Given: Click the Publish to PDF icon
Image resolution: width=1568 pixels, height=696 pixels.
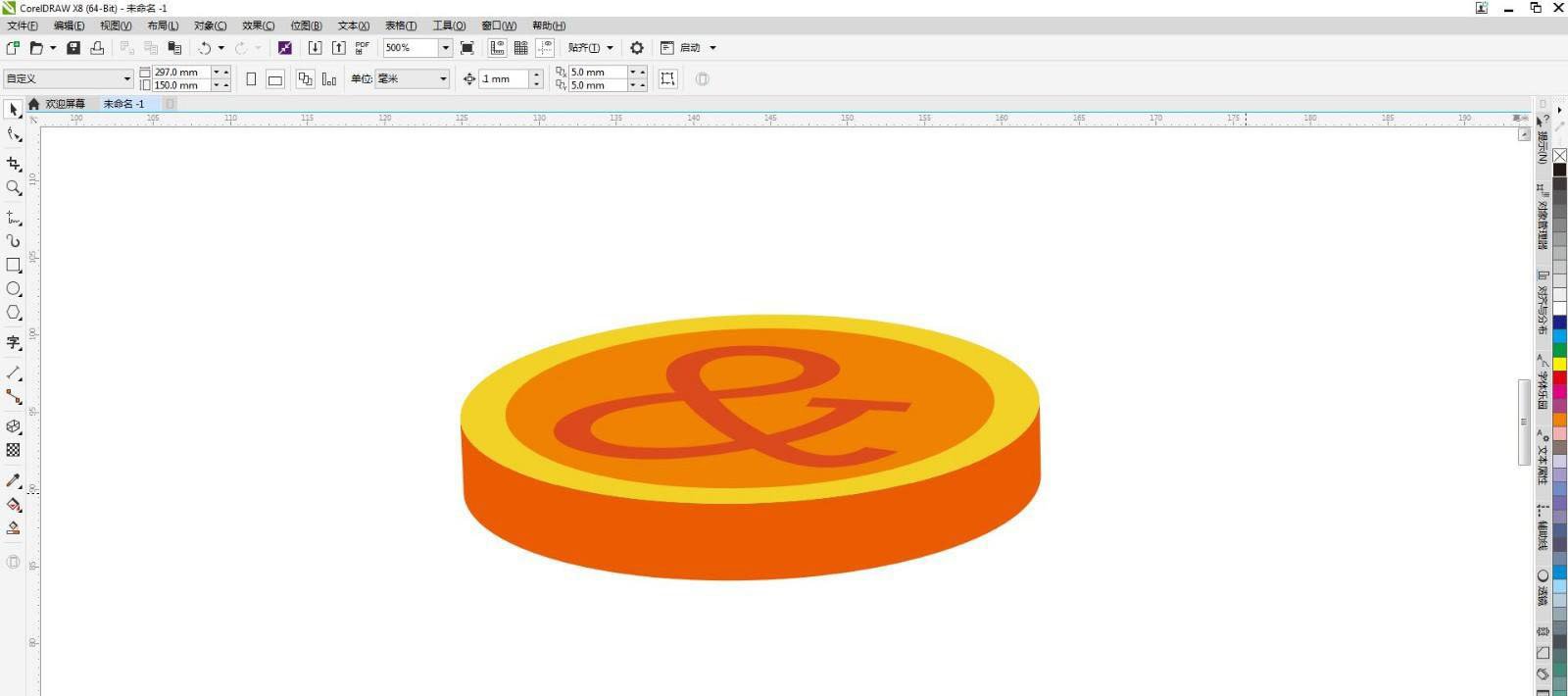Looking at the screenshot, I should pos(362,47).
